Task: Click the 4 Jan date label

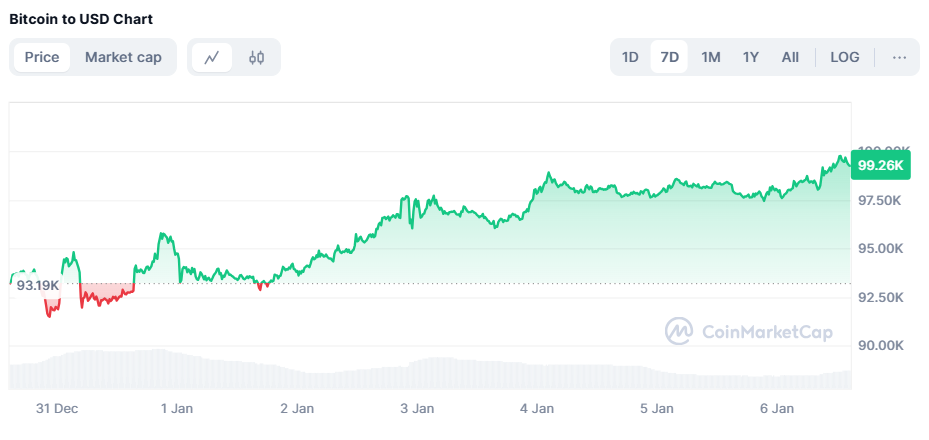Action: 537,409
